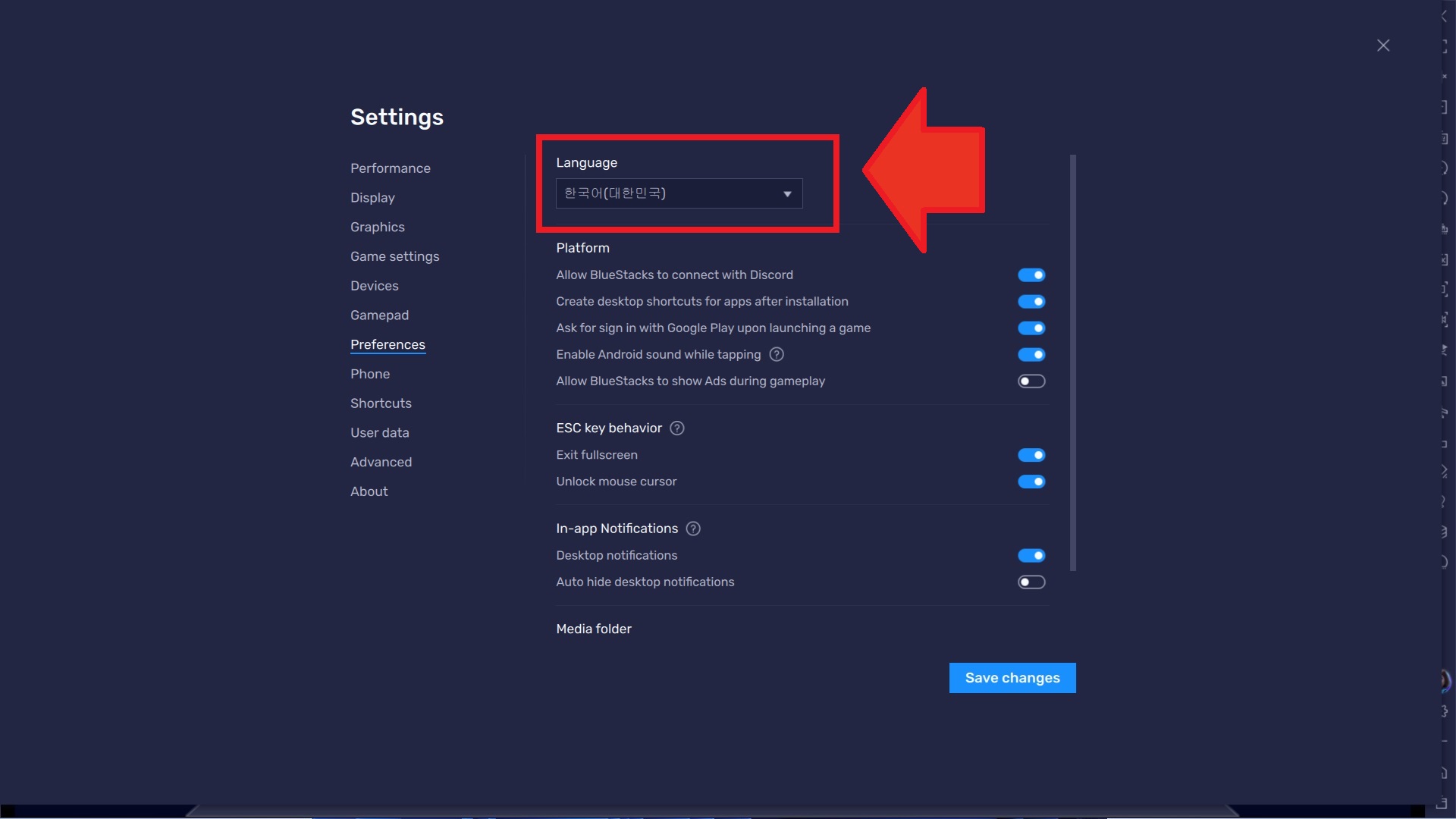Toggle Unlock mouse cursor switch
The height and width of the screenshot is (819, 1456).
[1031, 482]
